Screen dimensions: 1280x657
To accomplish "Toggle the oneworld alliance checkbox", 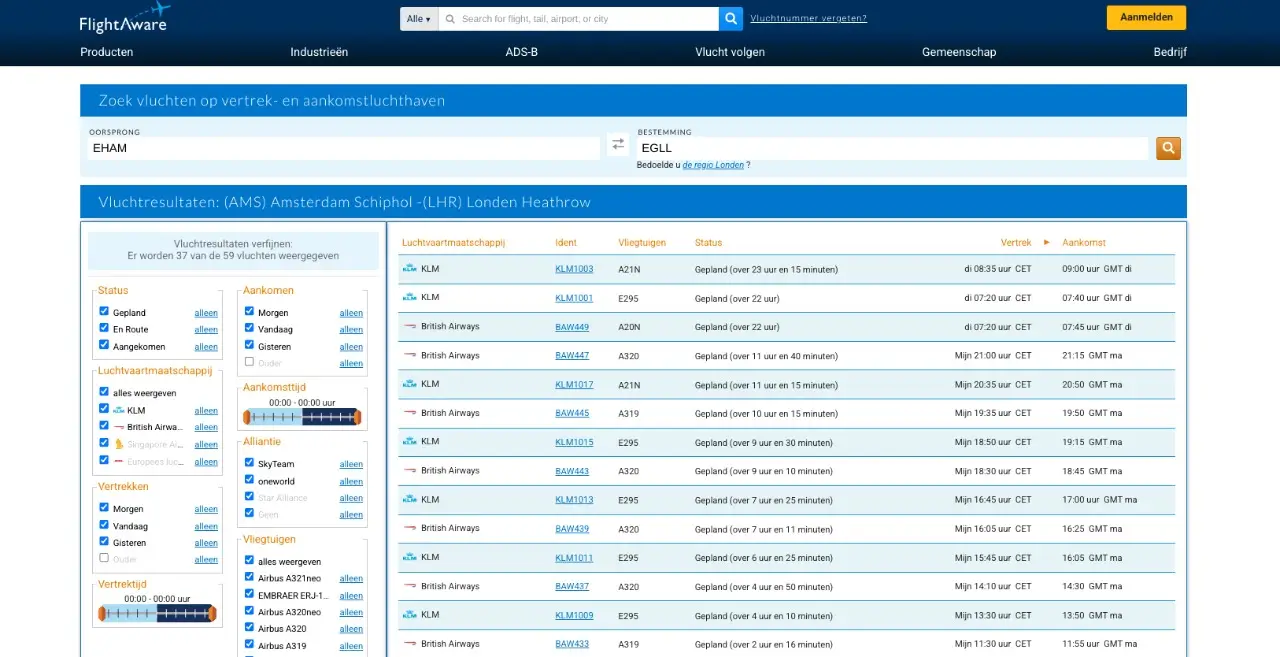I will click(249, 480).
